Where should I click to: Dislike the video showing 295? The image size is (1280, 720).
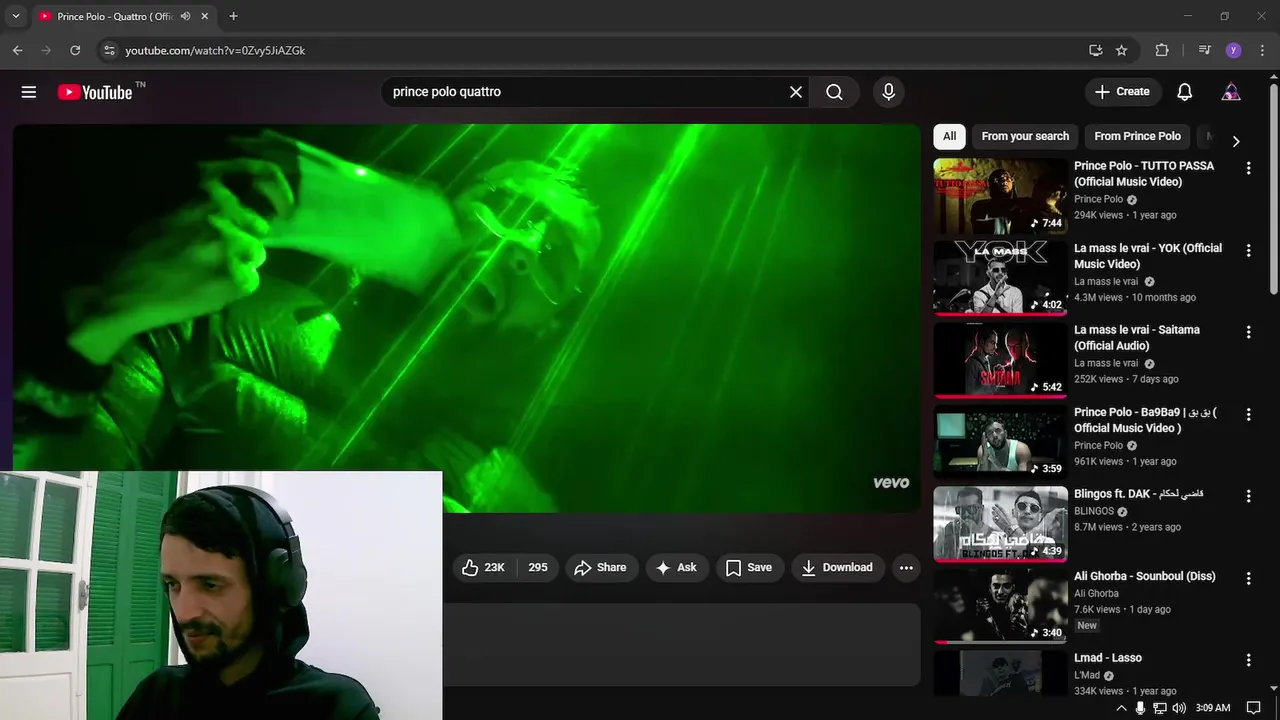click(x=538, y=567)
